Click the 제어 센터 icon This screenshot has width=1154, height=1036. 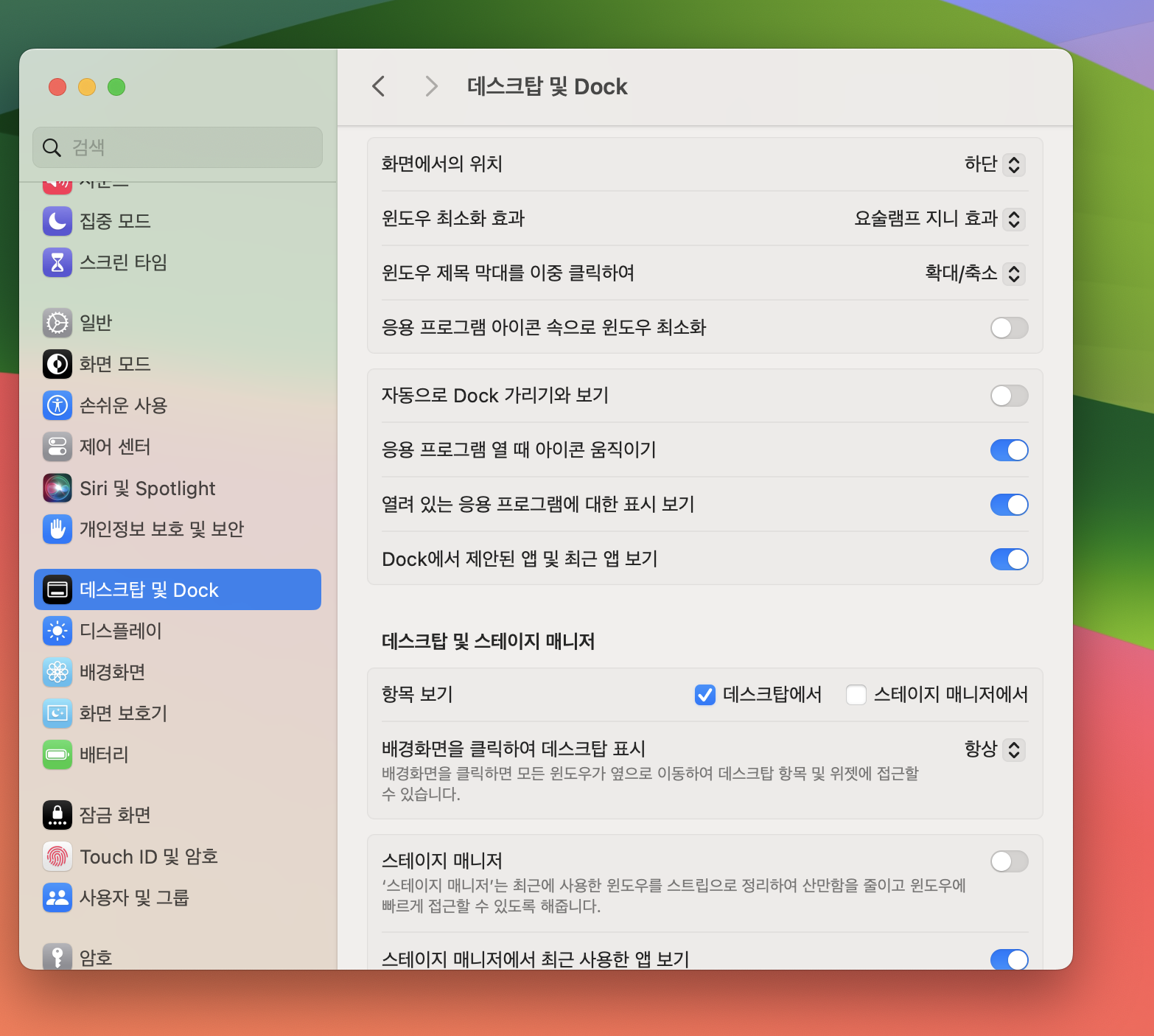tap(57, 447)
